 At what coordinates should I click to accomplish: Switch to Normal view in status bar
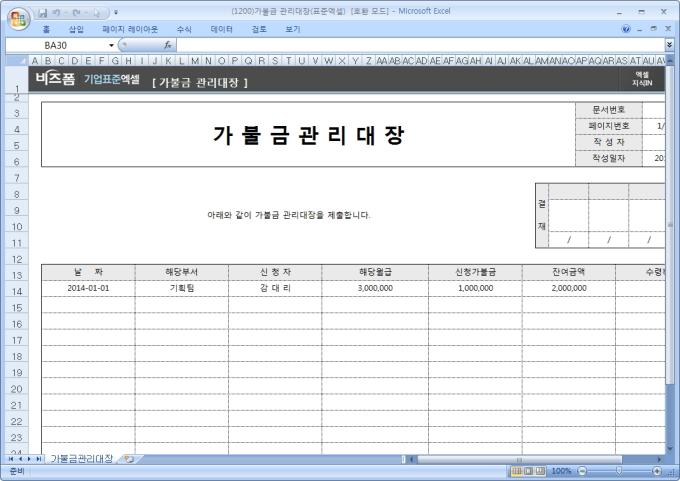[517, 471]
